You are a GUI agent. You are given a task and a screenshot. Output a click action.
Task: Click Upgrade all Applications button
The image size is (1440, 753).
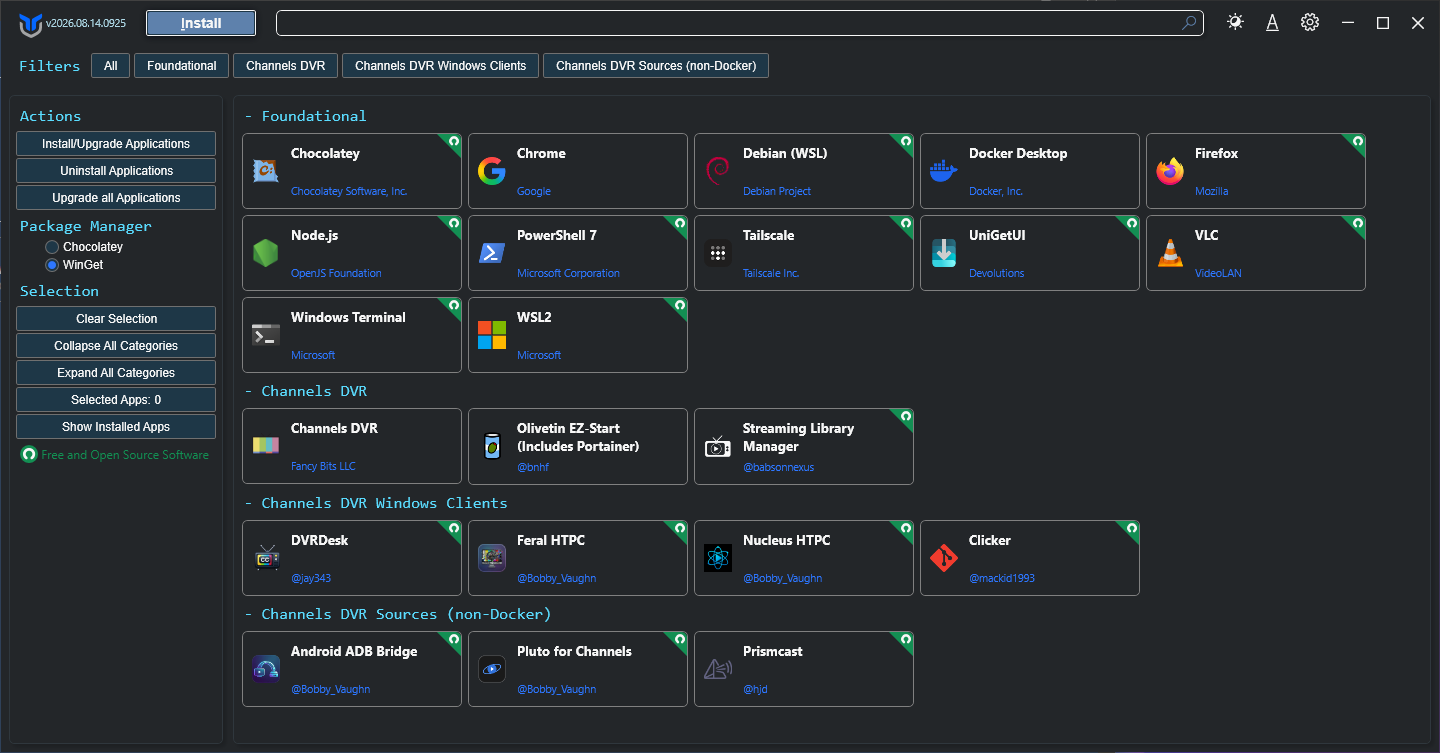[116, 198]
